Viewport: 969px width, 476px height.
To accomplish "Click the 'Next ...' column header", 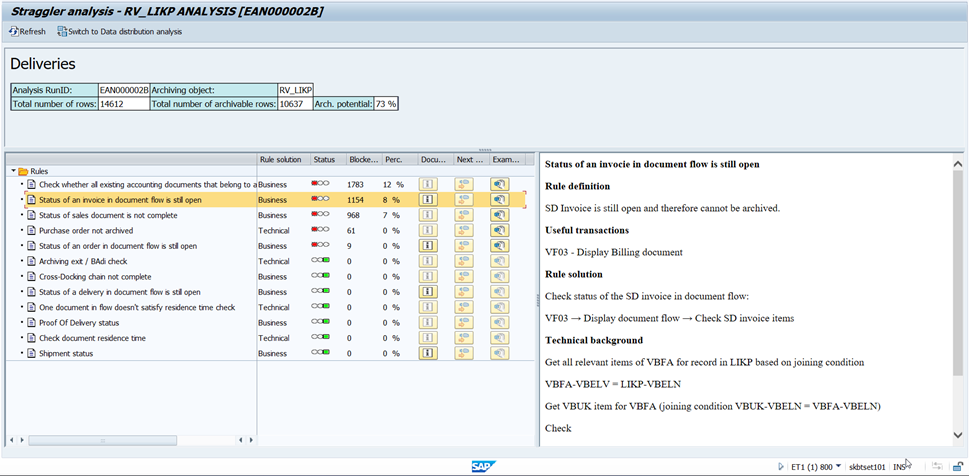I will click(472, 159).
